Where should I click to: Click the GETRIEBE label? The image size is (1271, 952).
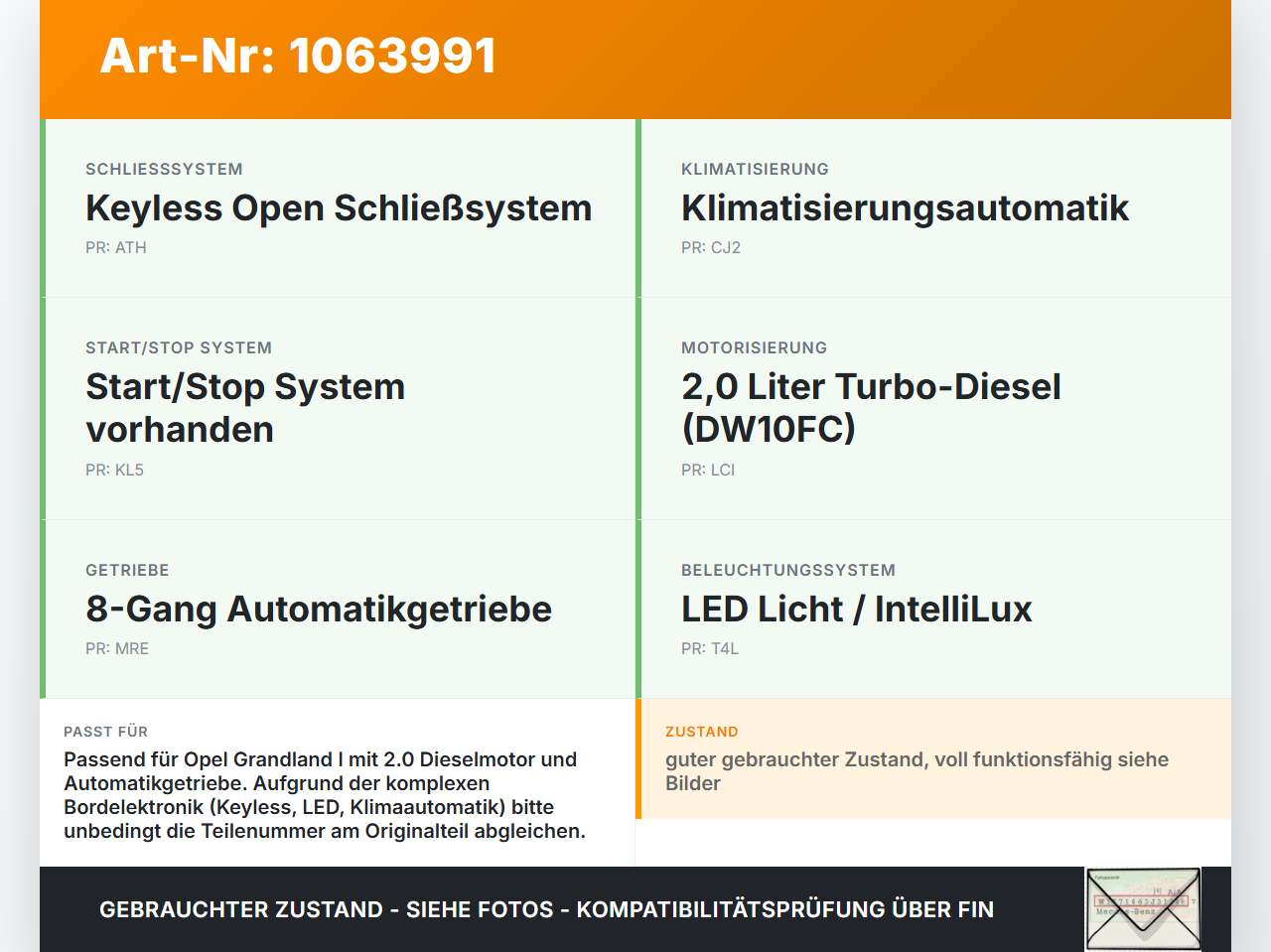pyautogui.click(x=127, y=570)
